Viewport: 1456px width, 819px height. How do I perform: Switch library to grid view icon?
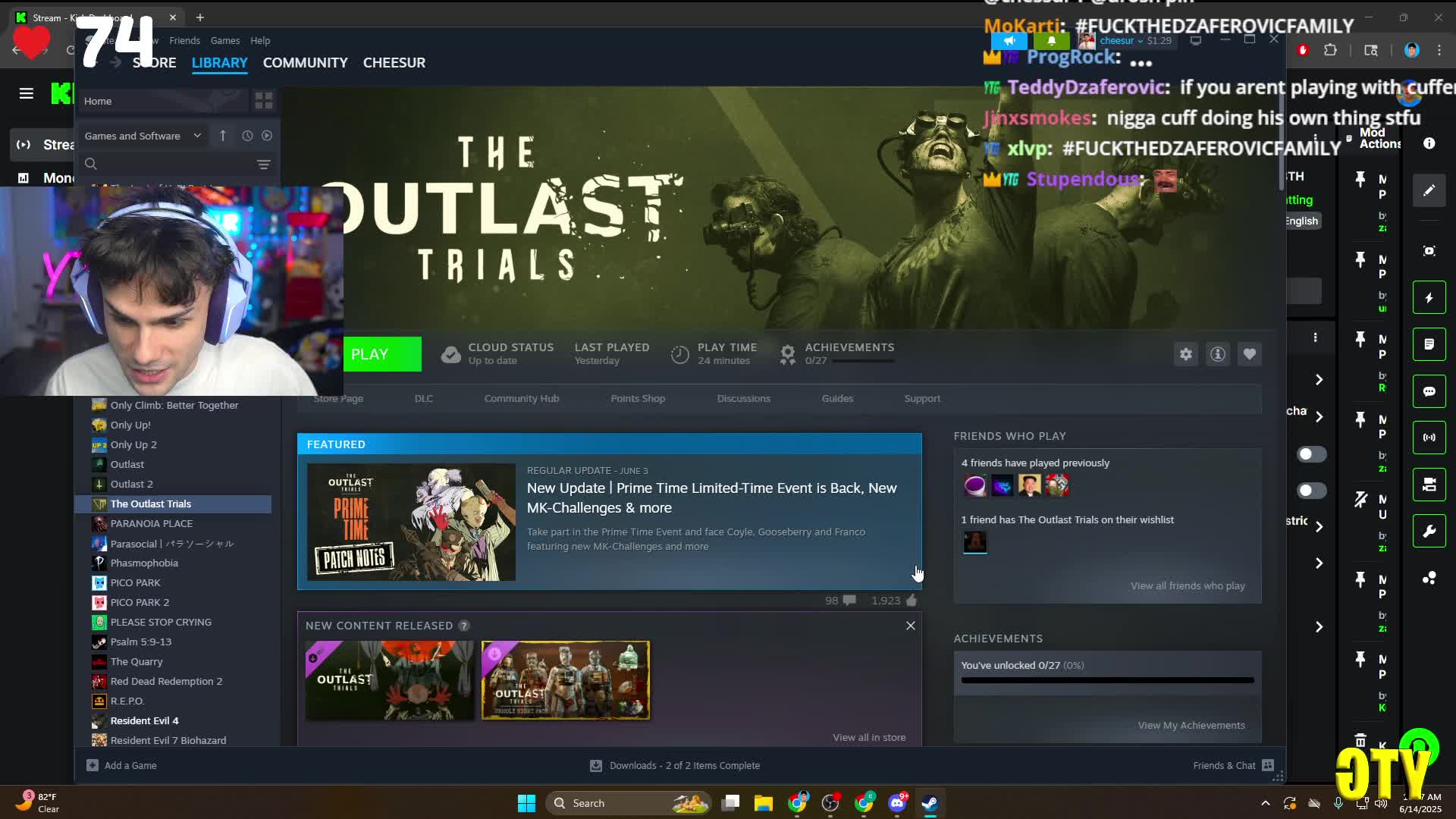click(264, 101)
